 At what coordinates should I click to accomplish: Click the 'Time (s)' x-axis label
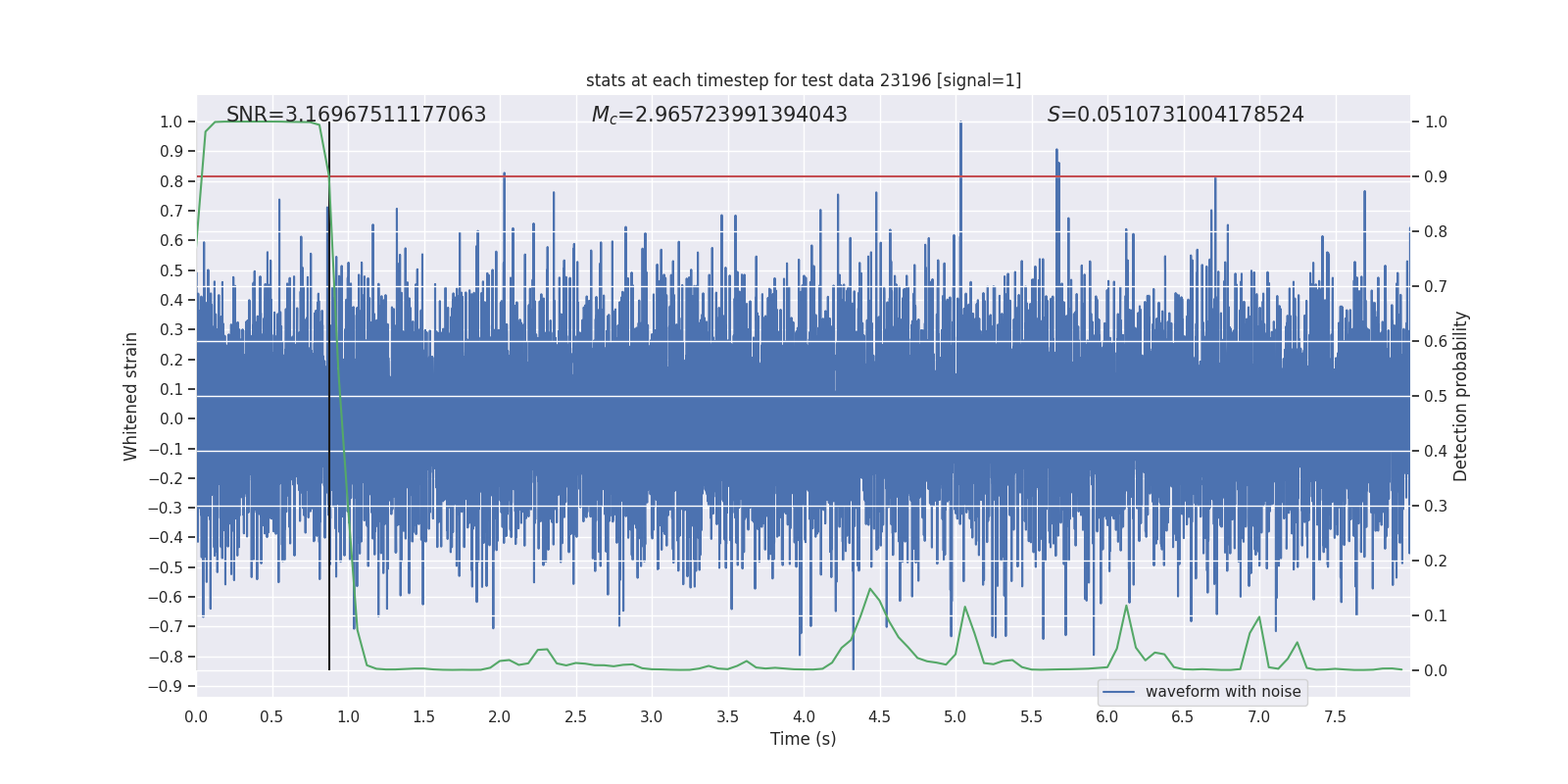coord(803,739)
